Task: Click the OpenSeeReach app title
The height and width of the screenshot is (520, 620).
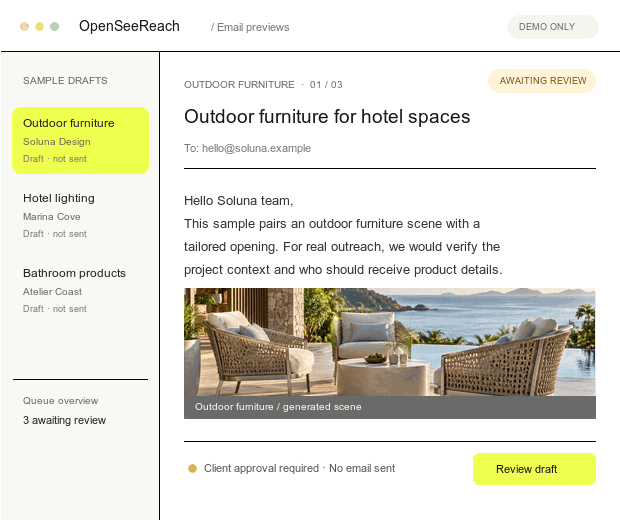Action: click(x=129, y=26)
